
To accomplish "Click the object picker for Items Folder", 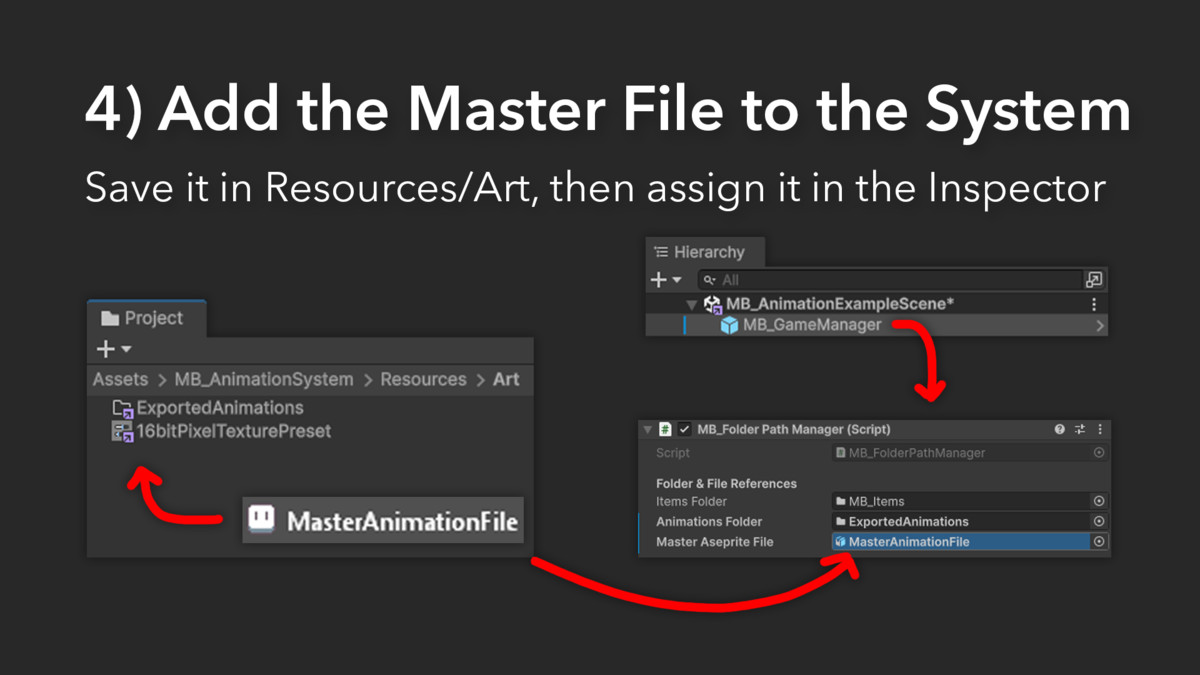I will (x=1099, y=501).
